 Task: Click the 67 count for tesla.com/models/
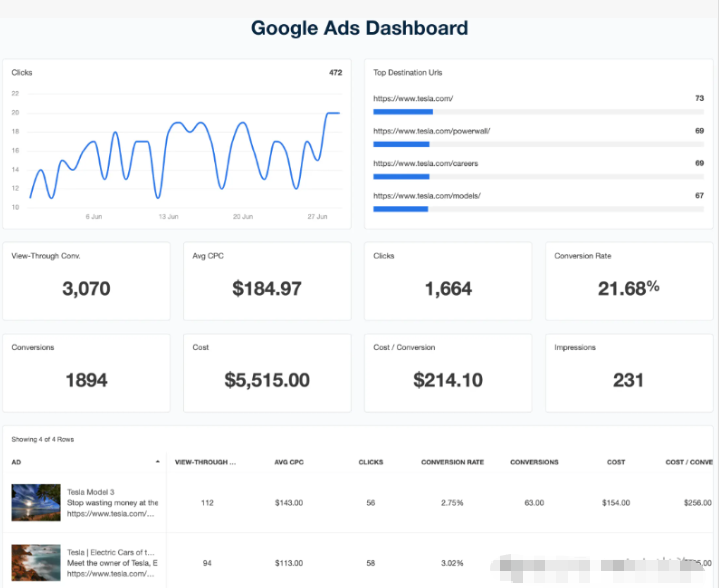[x=699, y=196]
